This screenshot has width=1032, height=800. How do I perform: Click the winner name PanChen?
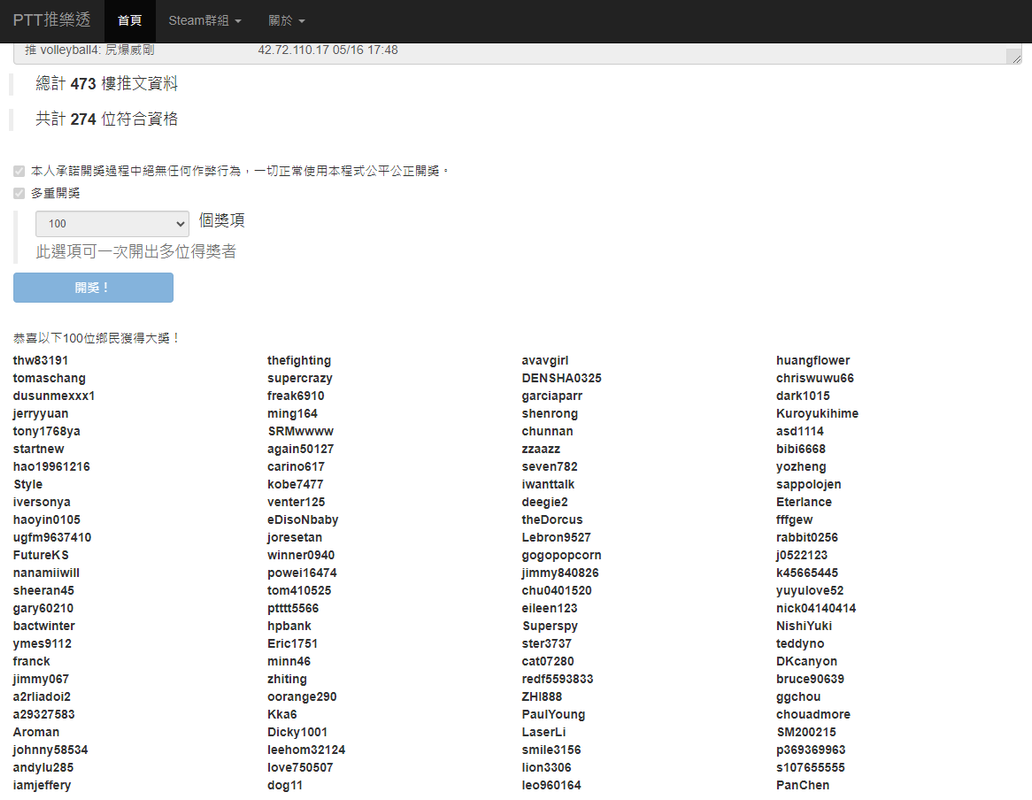(x=803, y=786)
